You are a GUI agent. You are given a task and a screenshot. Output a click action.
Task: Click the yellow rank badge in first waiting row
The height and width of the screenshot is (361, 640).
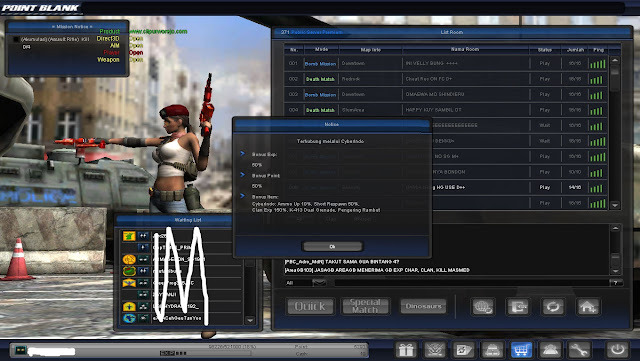point(129,236)
